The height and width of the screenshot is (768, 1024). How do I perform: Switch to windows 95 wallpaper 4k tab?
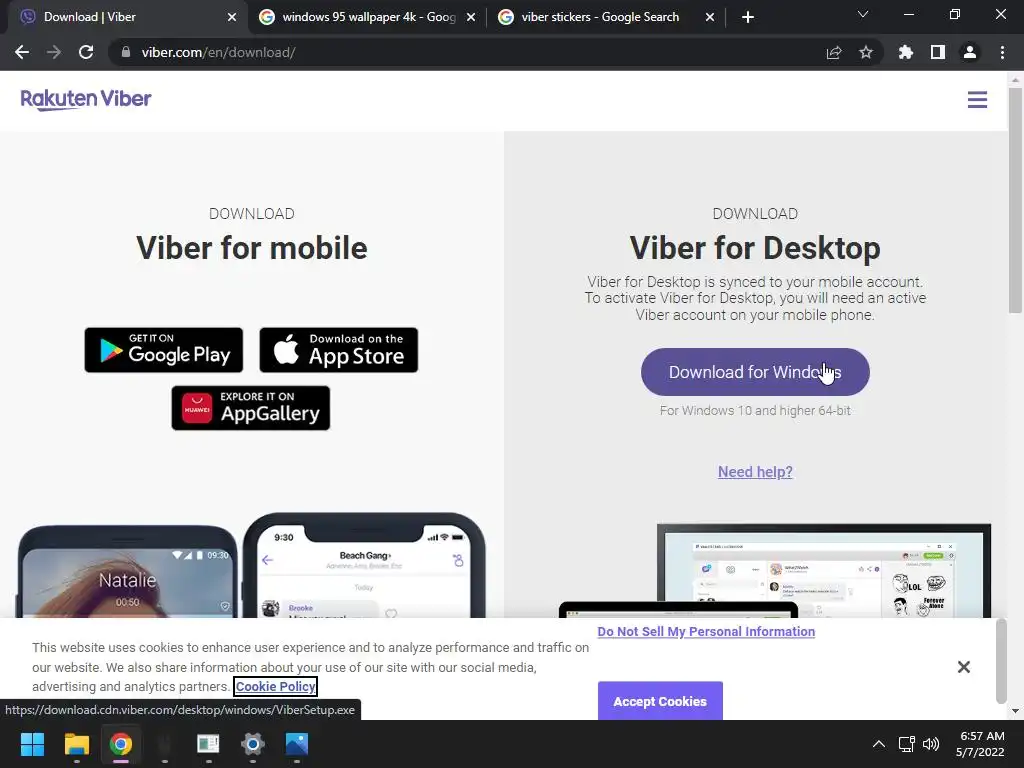pyautogui.click(x=367, y=17)
